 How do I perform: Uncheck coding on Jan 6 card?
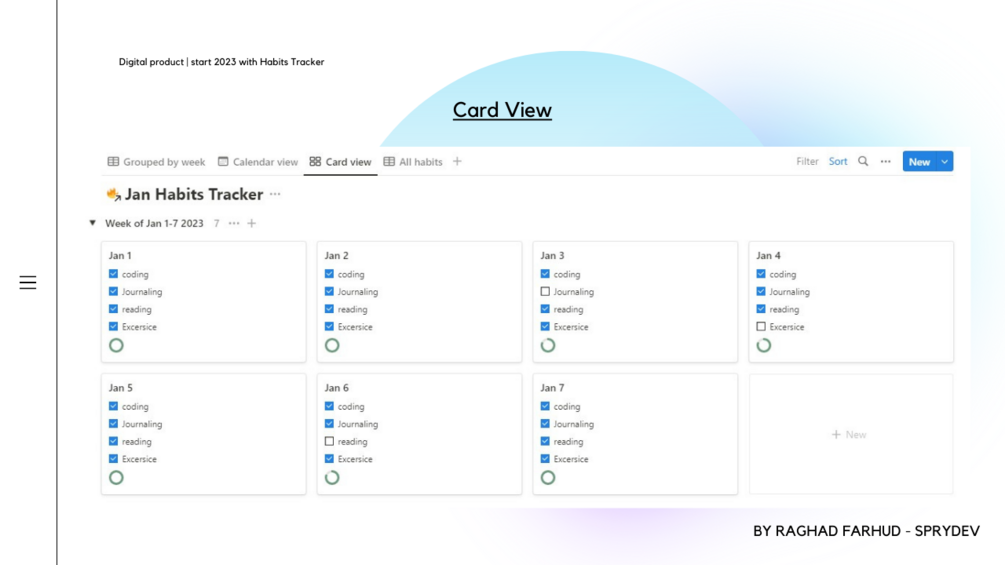pyautogui.click(x=329, y=406)
